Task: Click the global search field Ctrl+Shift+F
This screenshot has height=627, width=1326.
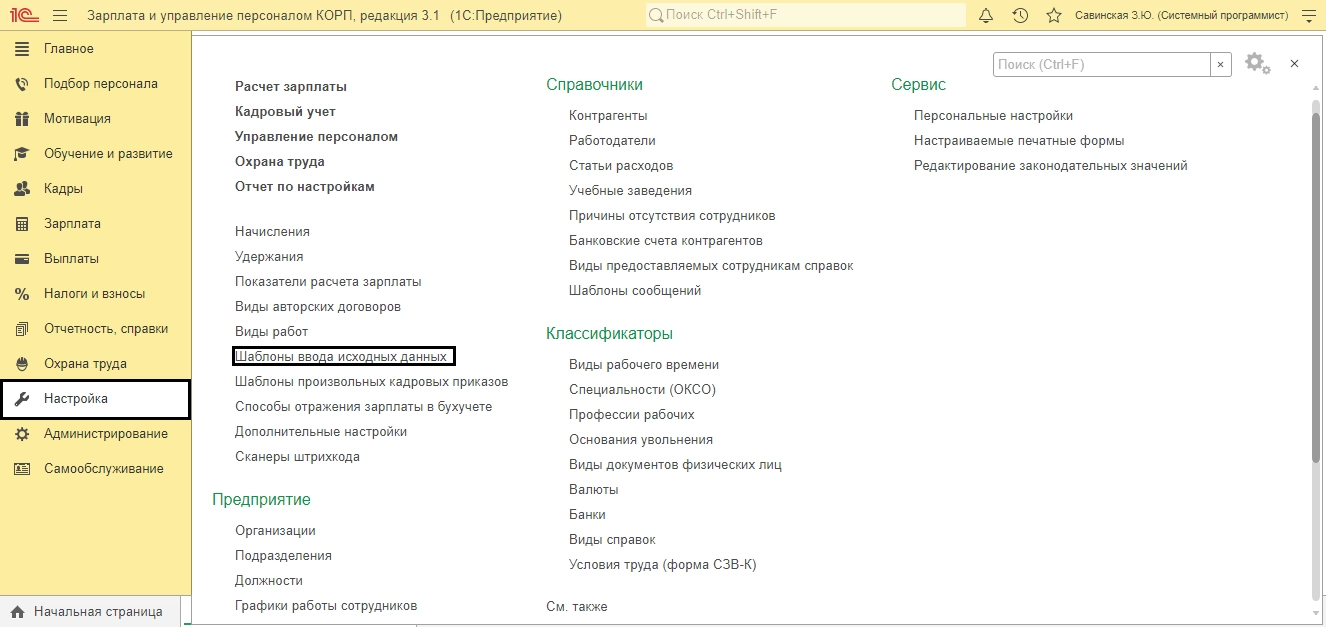Action: pyautogui.click(x=805, y=16)
